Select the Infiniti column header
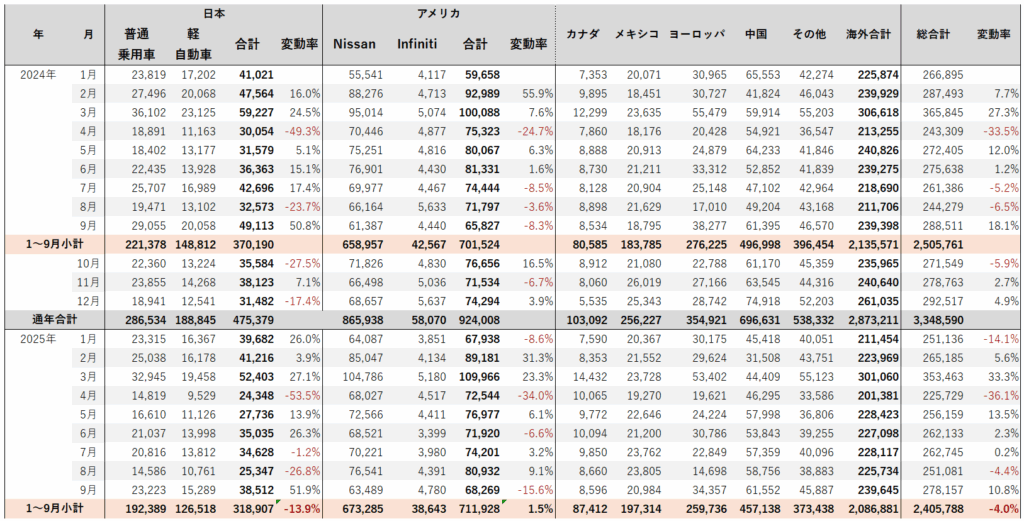The height and width of the screenshot is (521, 1024). point(416,44)
